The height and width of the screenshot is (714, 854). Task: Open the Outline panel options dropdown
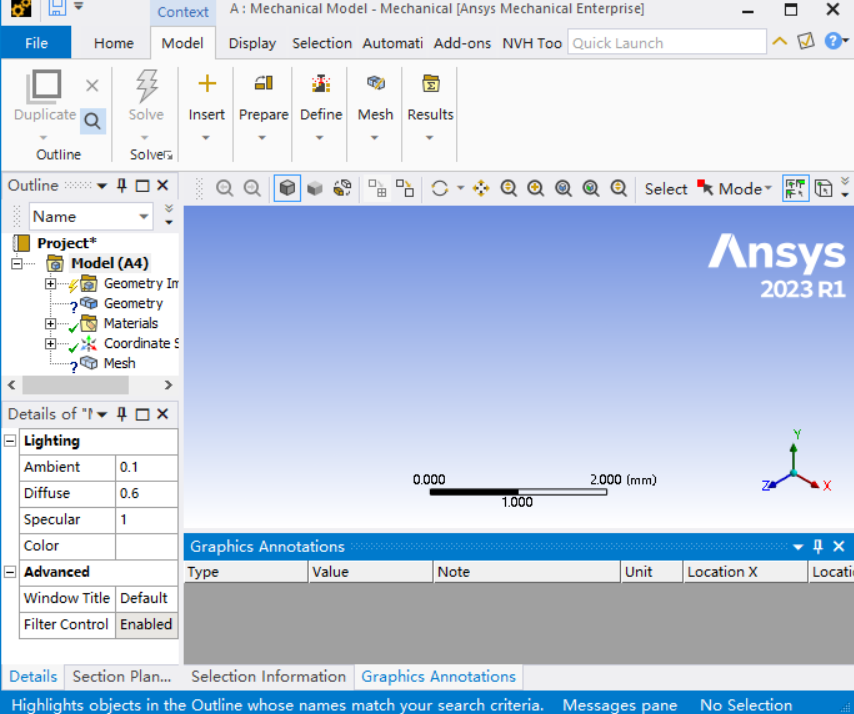point(102,186)
